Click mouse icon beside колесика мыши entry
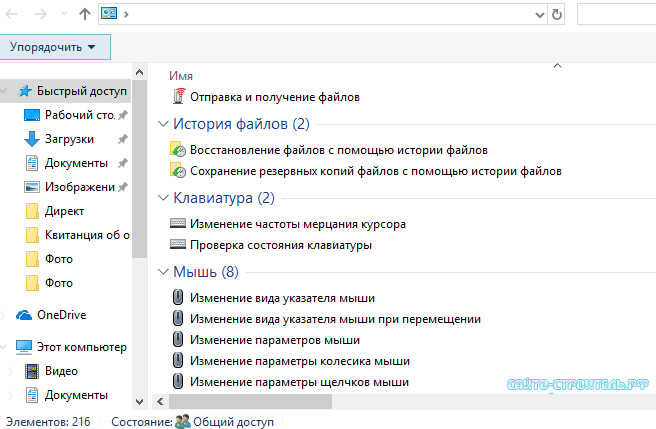656x429 pixels. (x=178, y=360)
